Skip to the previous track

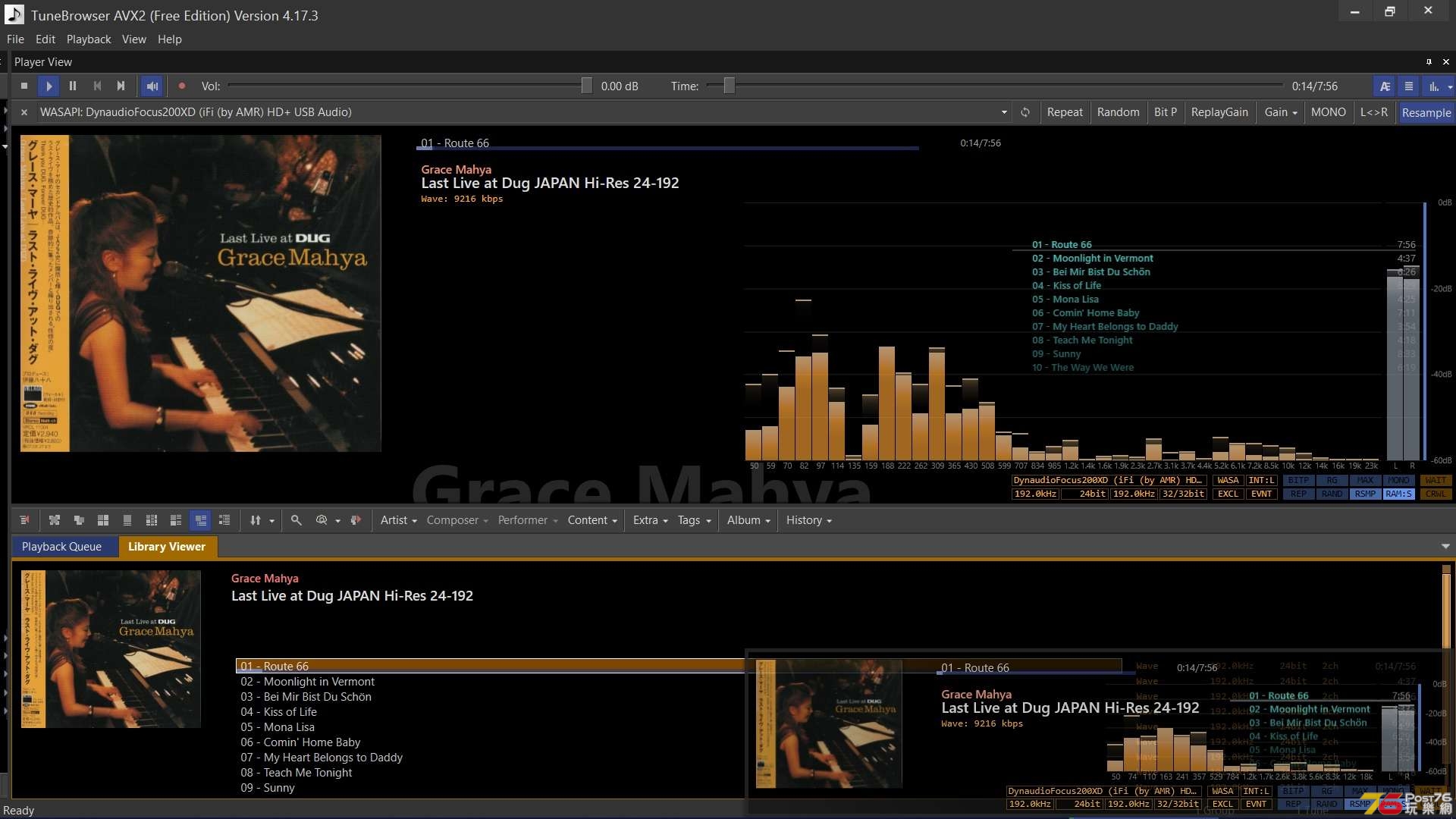[x=97, y=86]
